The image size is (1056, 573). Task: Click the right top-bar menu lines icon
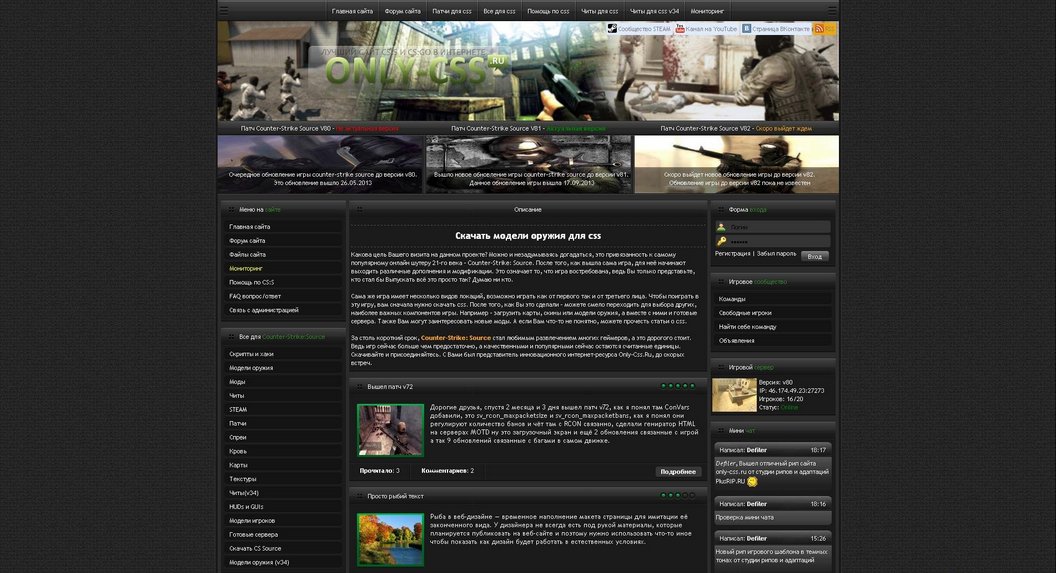pos(832,11)
